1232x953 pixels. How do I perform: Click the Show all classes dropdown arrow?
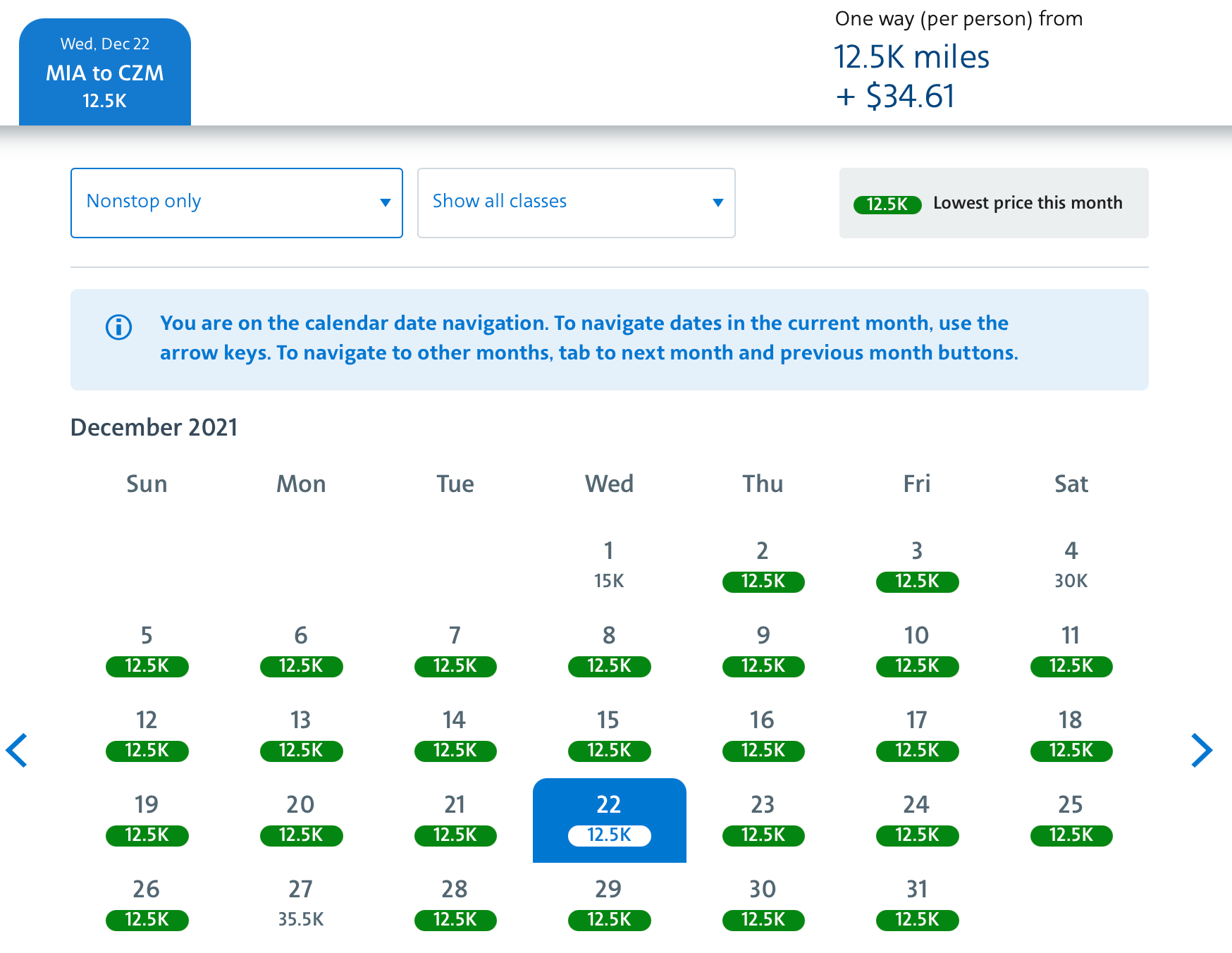(717, 203)
